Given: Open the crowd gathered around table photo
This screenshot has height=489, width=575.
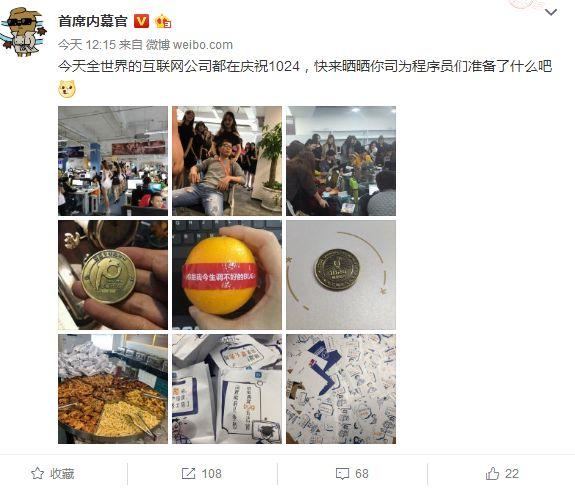Looking at the screenshot, I should coord(341,161).
